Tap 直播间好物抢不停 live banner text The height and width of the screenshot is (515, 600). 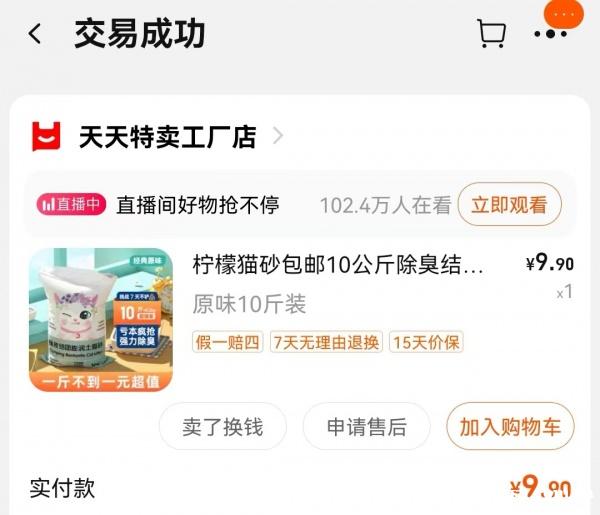[x=198, y=205]
